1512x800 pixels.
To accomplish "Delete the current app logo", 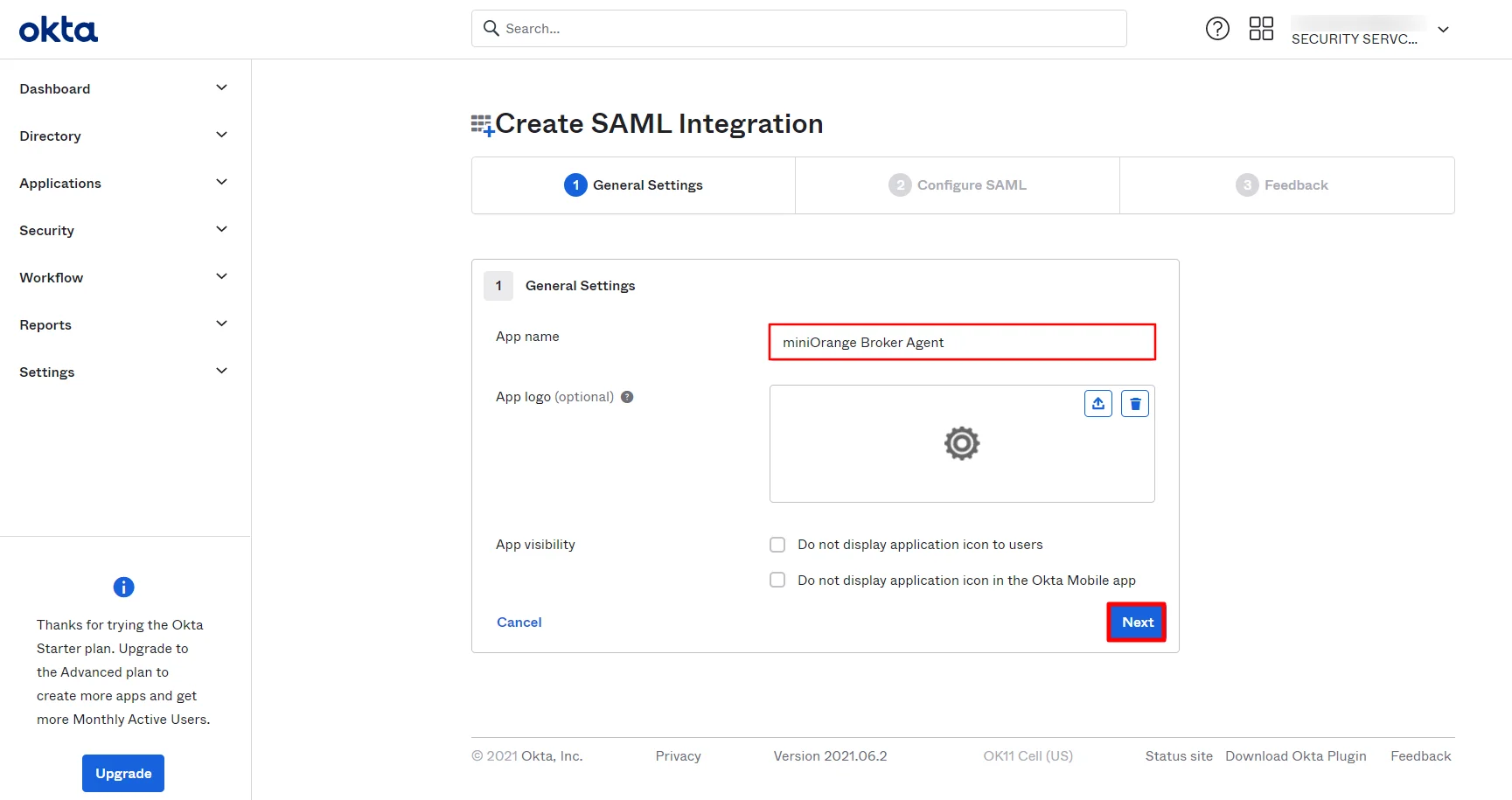I will 1134,403.
